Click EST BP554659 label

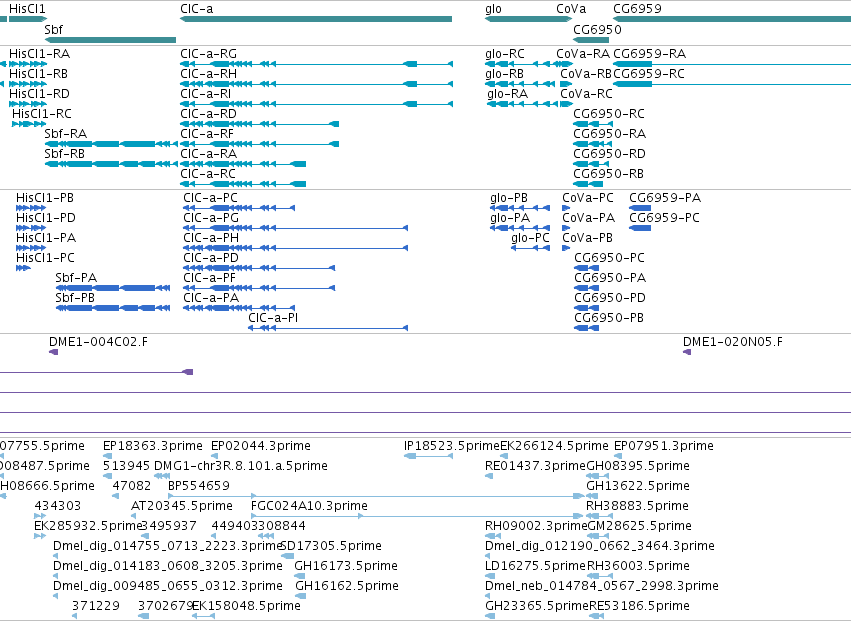[199, 486]
